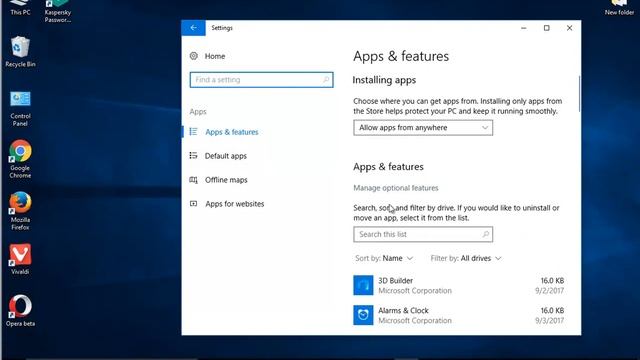
Task: Close the Settings window
Action: (x=569, y=28)
